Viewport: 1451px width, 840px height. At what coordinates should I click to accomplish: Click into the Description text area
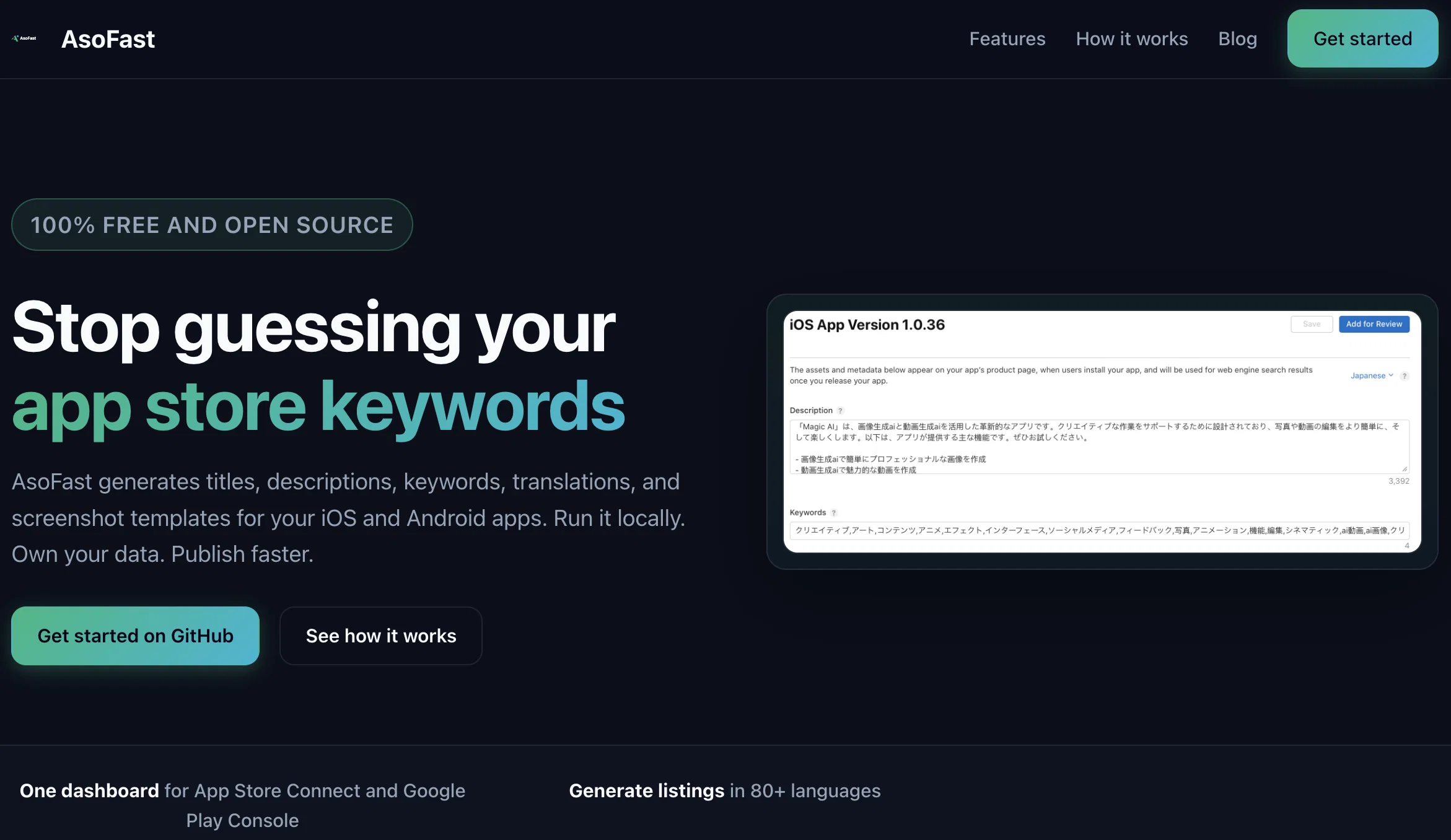(x=1099, y=447)
